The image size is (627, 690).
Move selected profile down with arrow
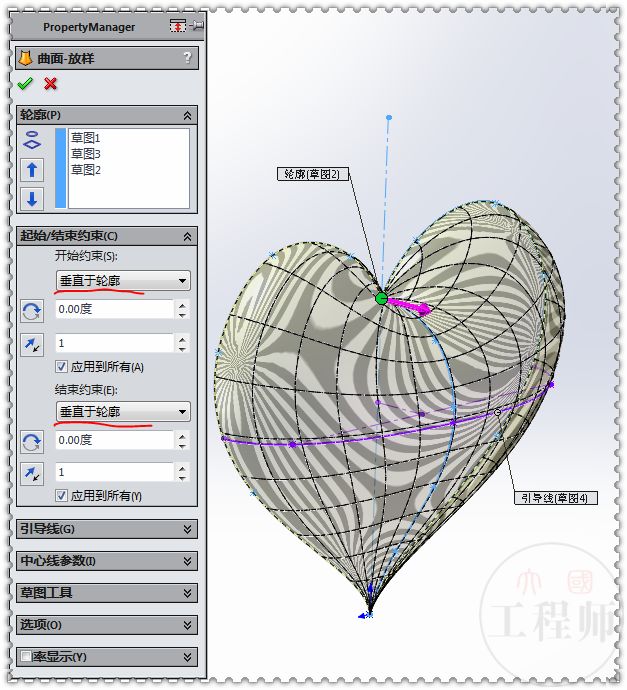click(32, 198)
